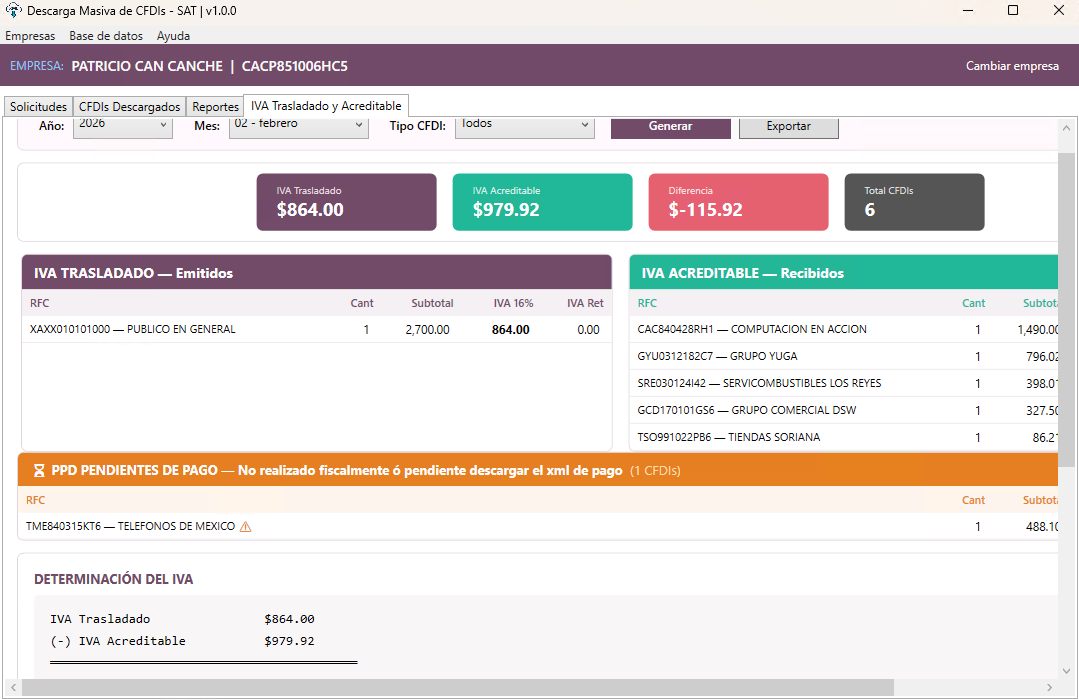The height and width of the screenshot is (700, 1079).
Task: Select the GCD170101GS6 — GRUPO COMERCIAL DSW row
Action: point(844,410)
